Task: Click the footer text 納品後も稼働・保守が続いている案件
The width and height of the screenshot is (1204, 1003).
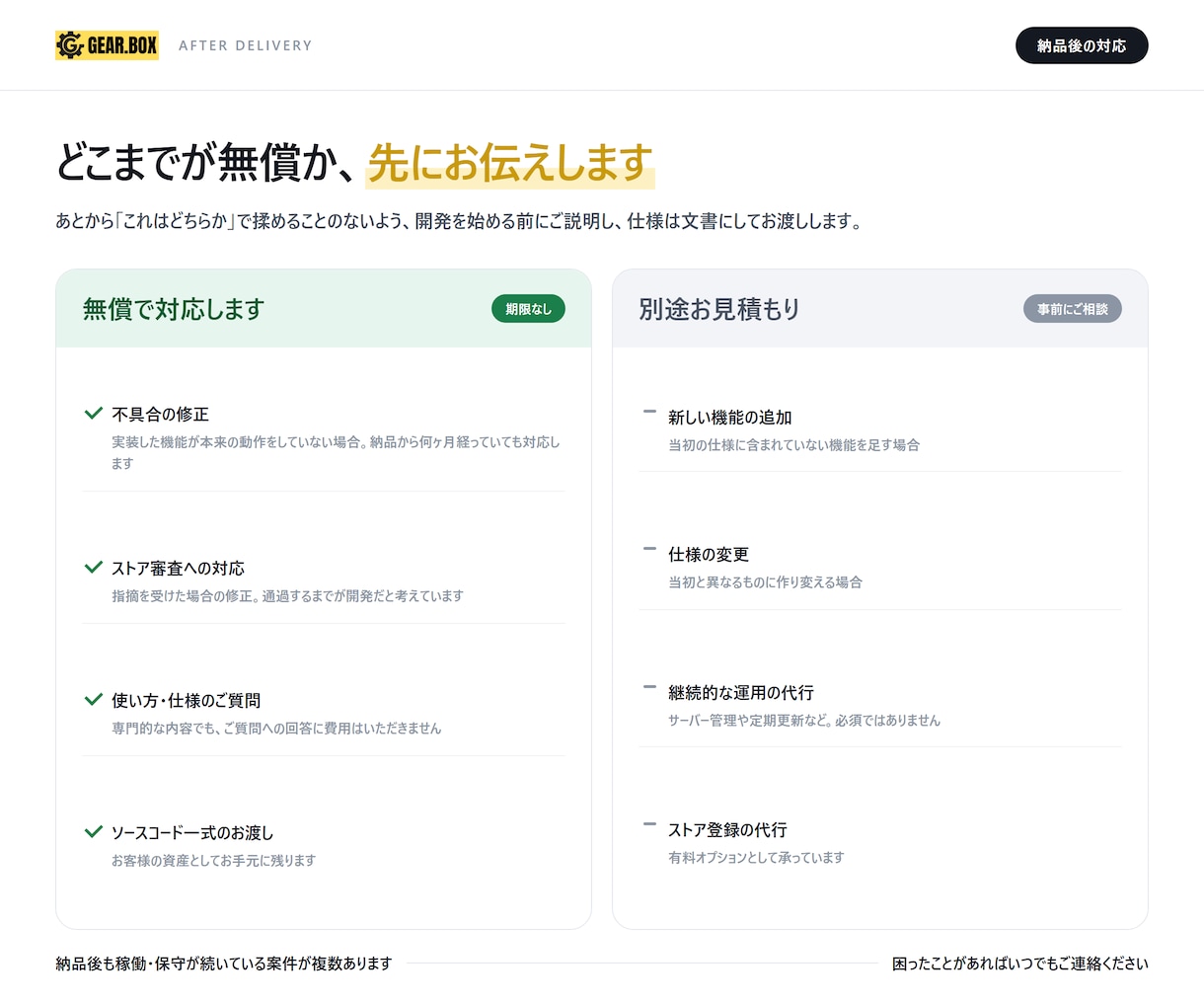Action: pos(224,964)
